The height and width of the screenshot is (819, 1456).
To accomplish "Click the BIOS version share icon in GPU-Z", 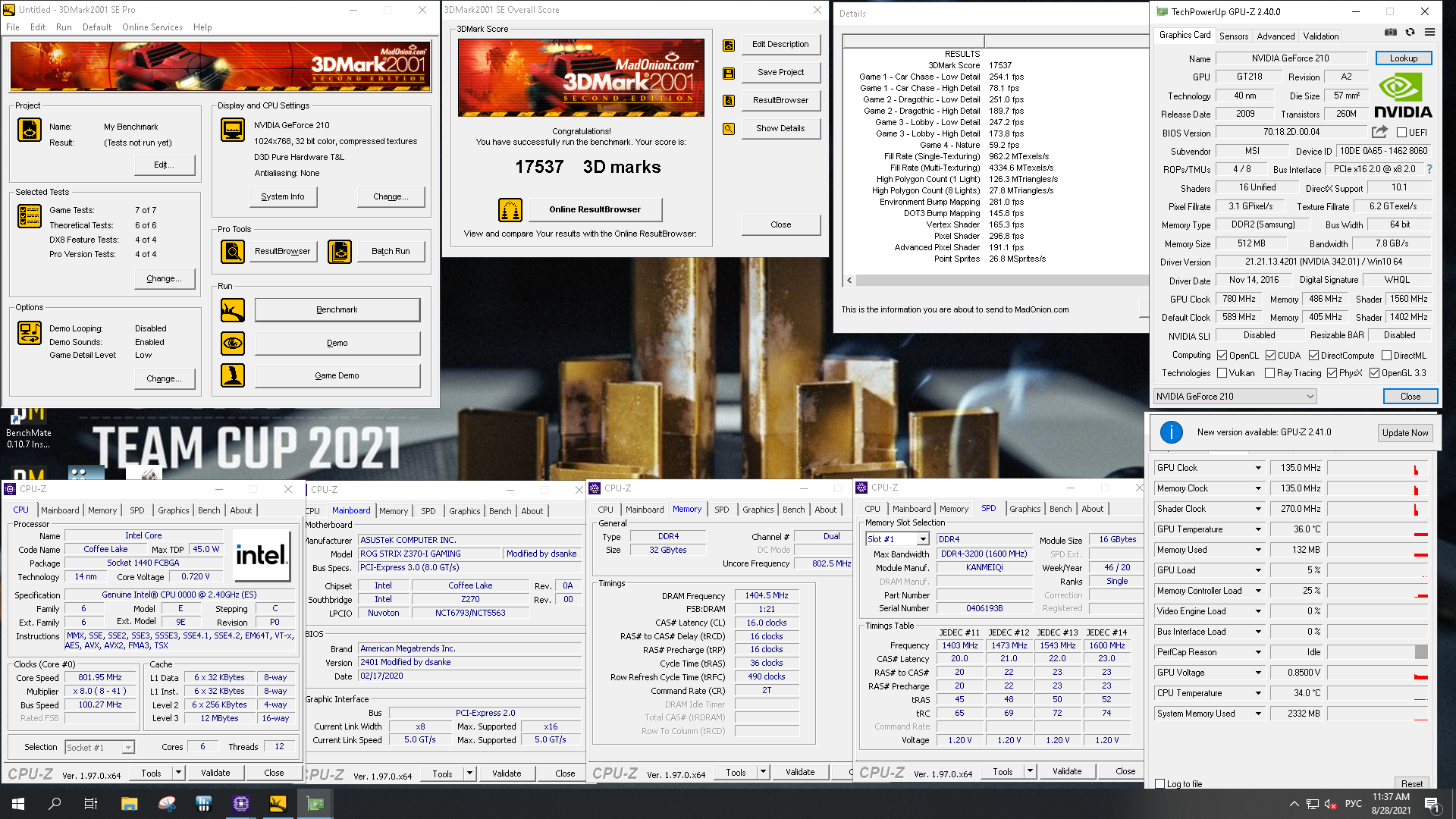I will [1379, 132].
